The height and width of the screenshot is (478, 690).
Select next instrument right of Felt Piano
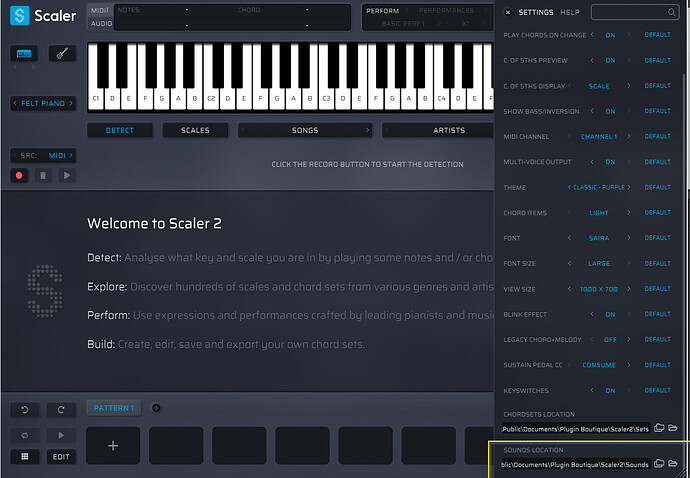point(70,103)
